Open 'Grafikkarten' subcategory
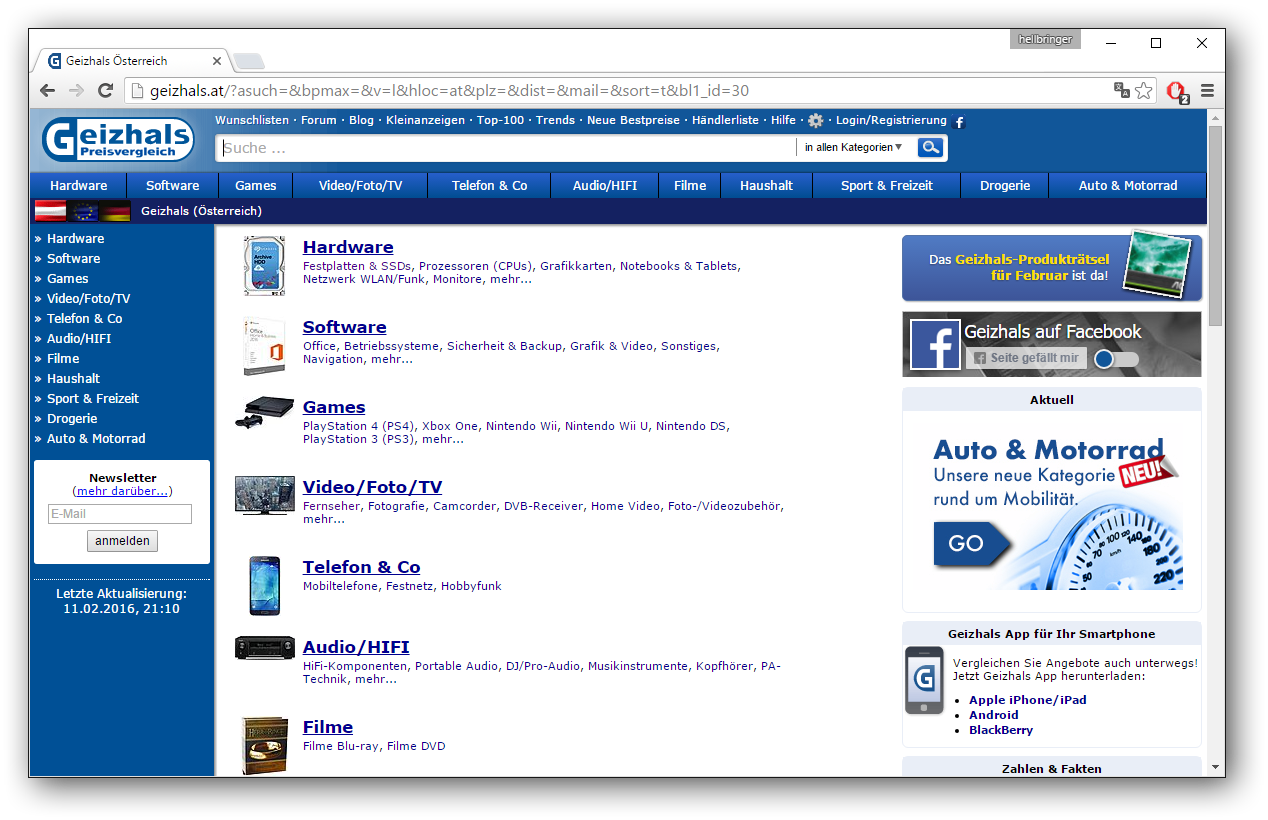This screenshot has width=1268, height=820. tap(577, 266)
